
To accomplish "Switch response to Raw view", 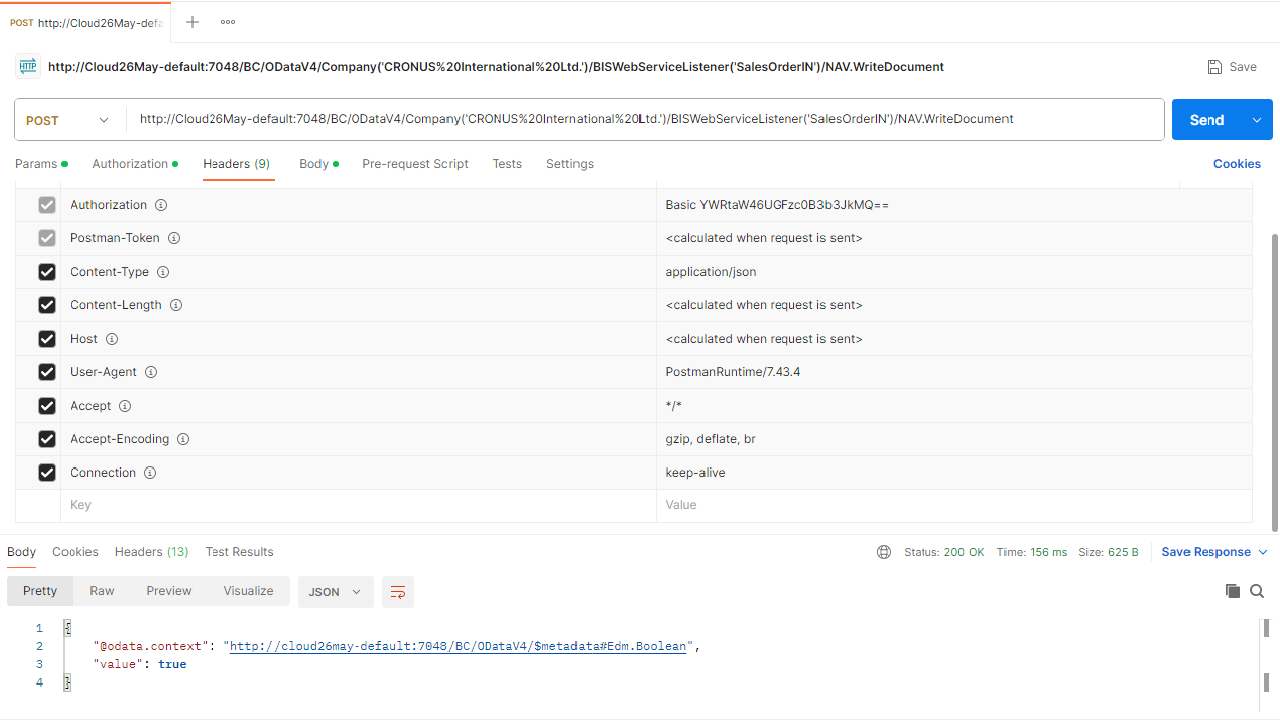I will tap(102, 591).
